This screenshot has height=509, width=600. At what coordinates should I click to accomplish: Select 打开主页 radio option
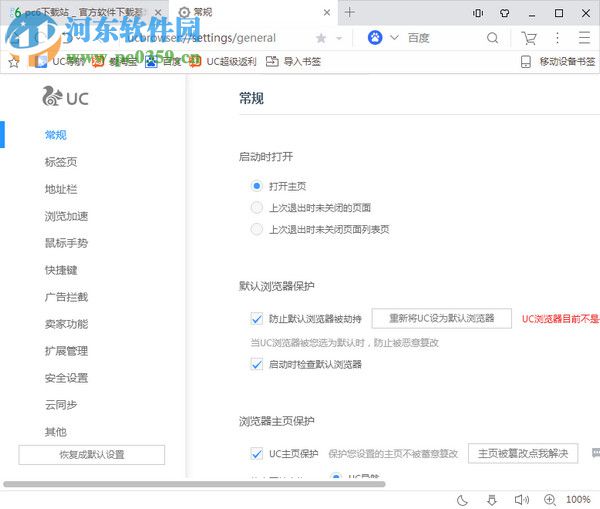[x=256, y=186]
